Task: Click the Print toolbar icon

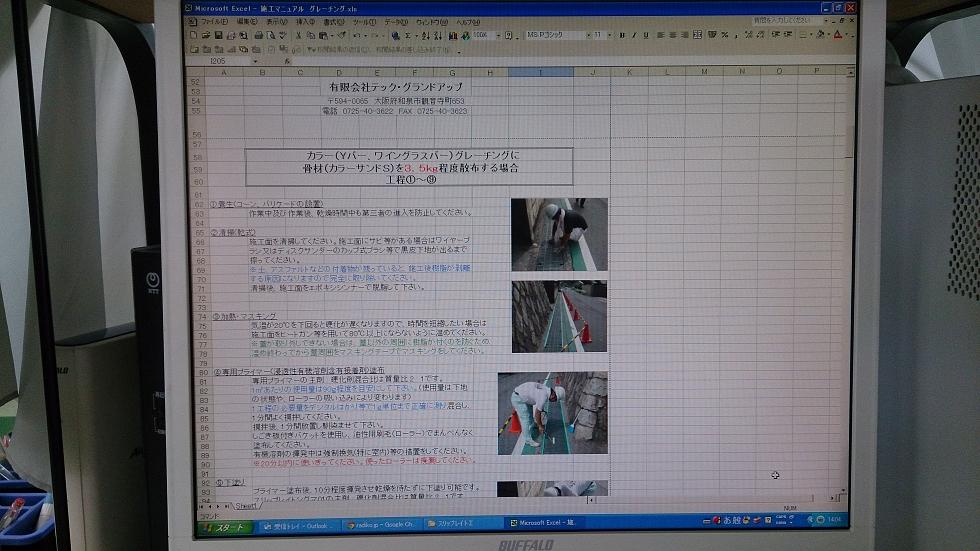Action: (259, 35)
